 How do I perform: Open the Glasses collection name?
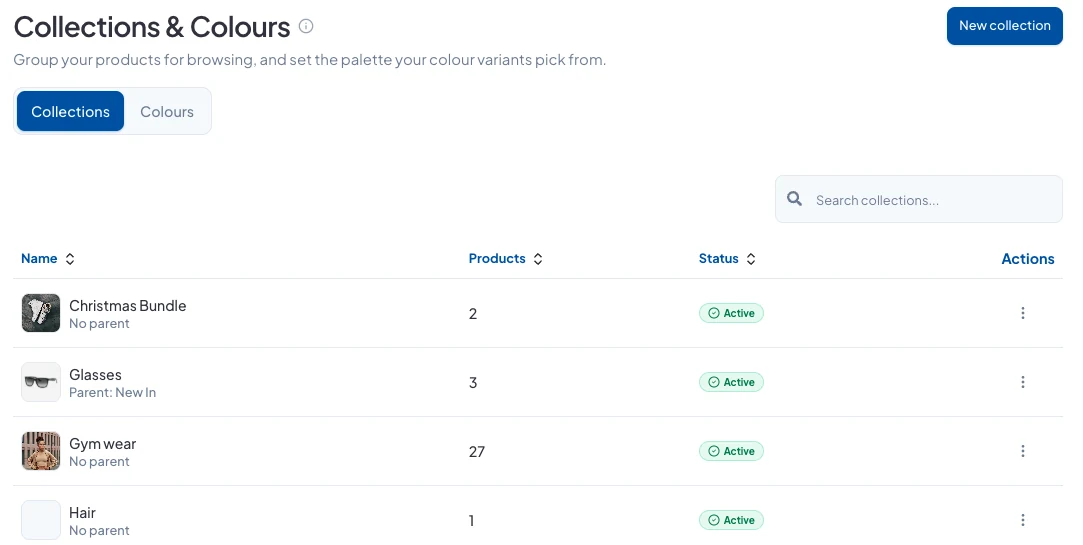coord(95,374)
